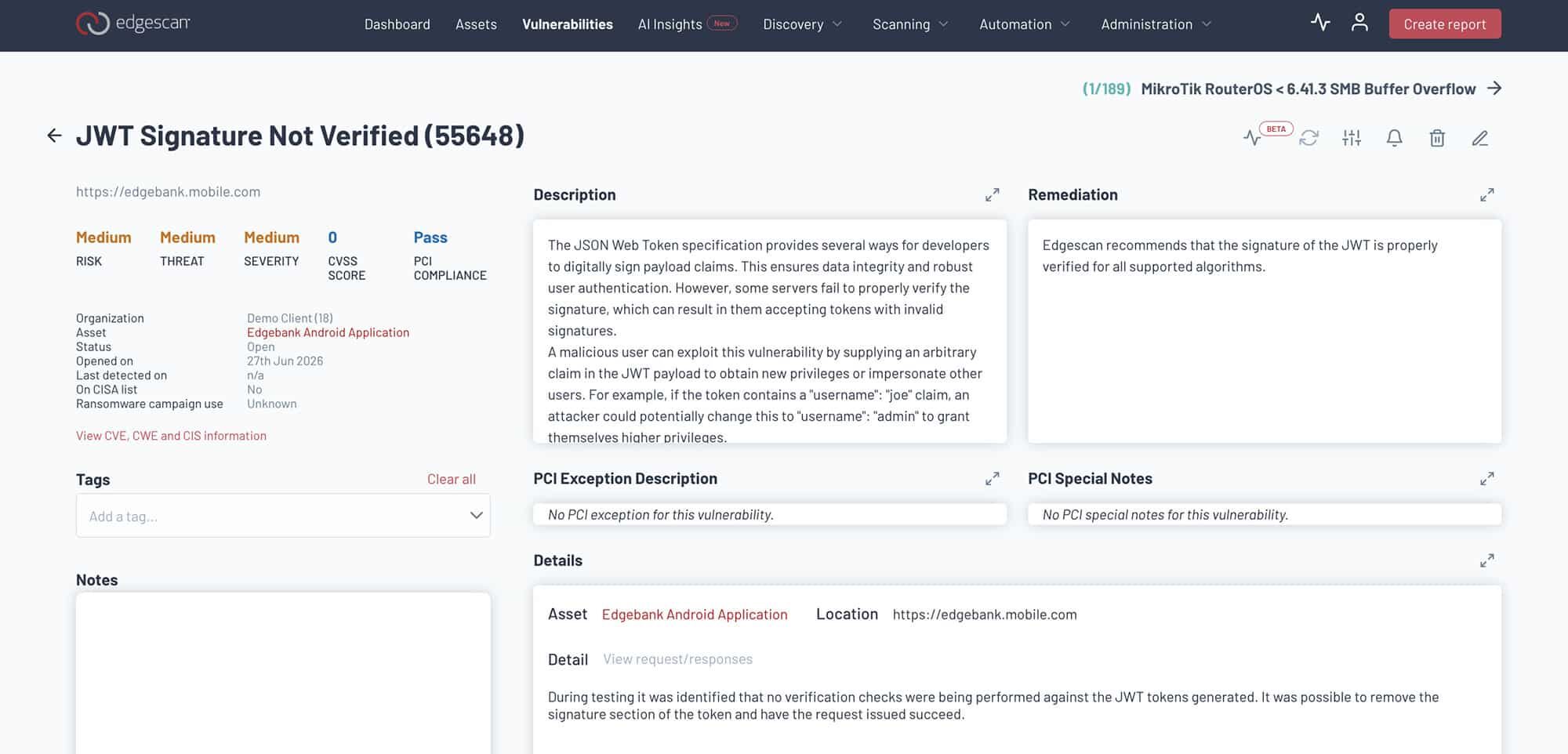
Task: Click the Open status value
Action: click(261, 346)
